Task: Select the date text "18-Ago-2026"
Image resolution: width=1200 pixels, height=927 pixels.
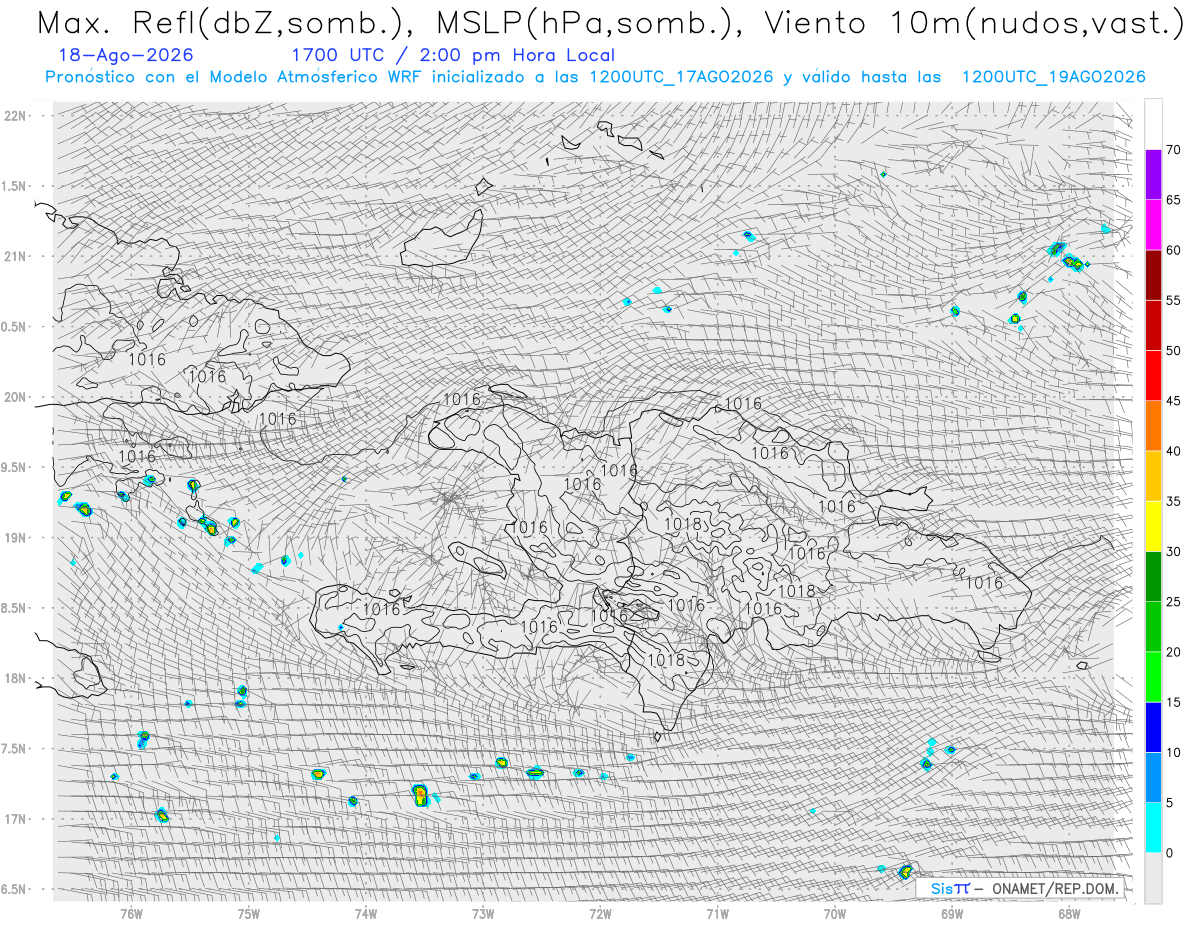Action: [x=126, y=55]
